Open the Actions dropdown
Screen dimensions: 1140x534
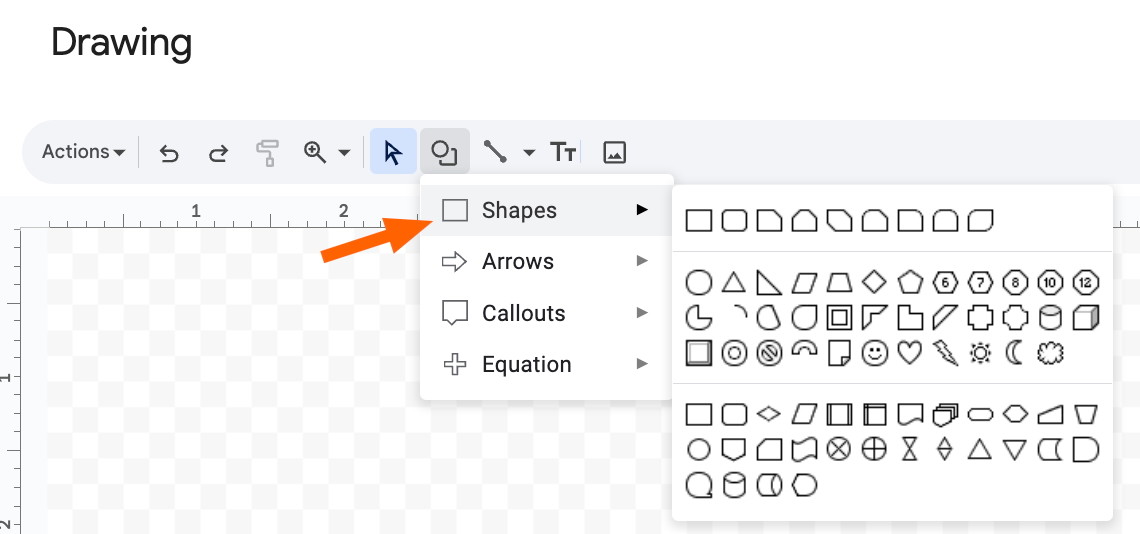[x=83, y=152]
